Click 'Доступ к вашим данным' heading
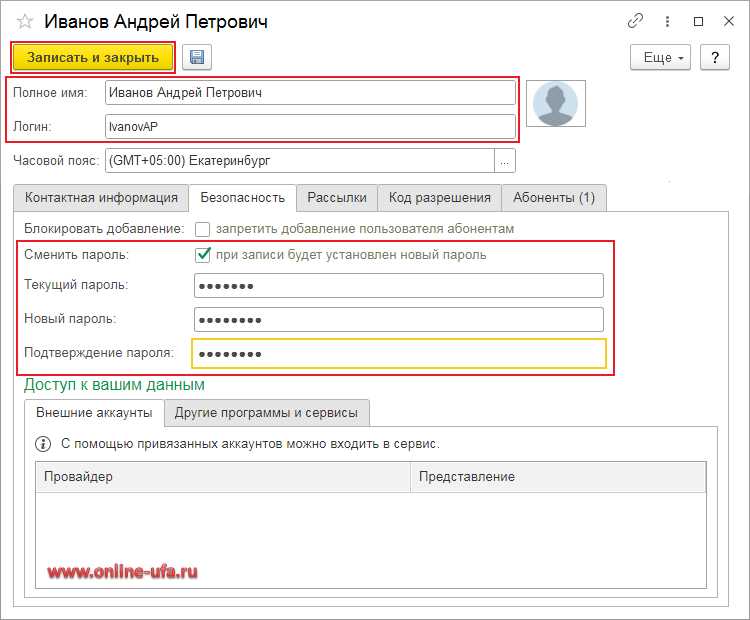Screen dimensions: 750x620 pyautogui.click(x=114, y=385)
